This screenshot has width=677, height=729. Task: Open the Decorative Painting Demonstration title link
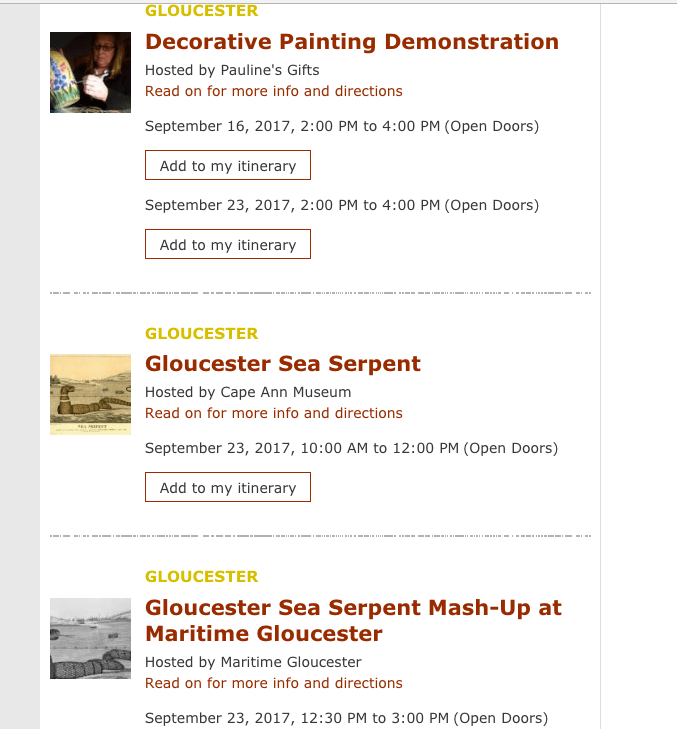pyautogui.click(x=352, y=42)
